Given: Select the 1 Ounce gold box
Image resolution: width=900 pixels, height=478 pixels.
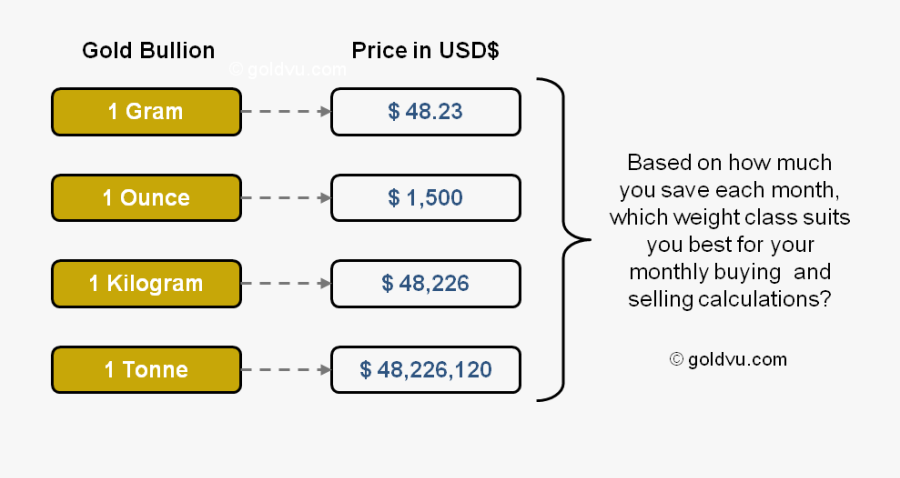Looking at the screenshot, I should pyautogui.click(x=146, y=198).
